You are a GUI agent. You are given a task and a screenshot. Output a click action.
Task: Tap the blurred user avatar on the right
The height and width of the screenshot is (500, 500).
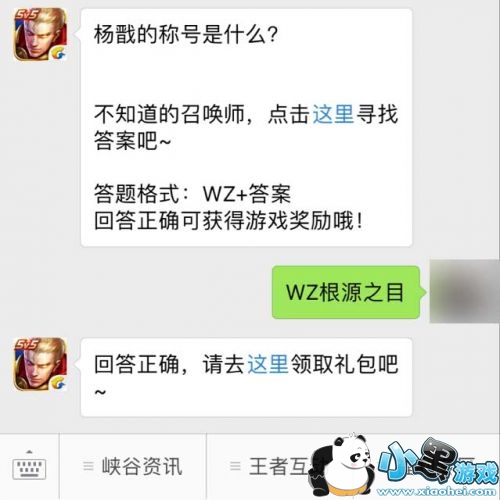coord(465,291)
